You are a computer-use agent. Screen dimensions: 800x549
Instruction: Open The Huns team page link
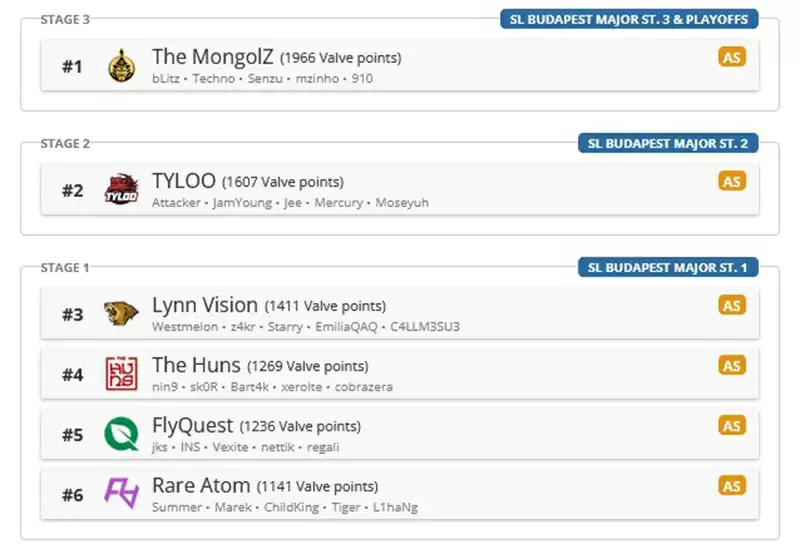[x=196, y=365]
